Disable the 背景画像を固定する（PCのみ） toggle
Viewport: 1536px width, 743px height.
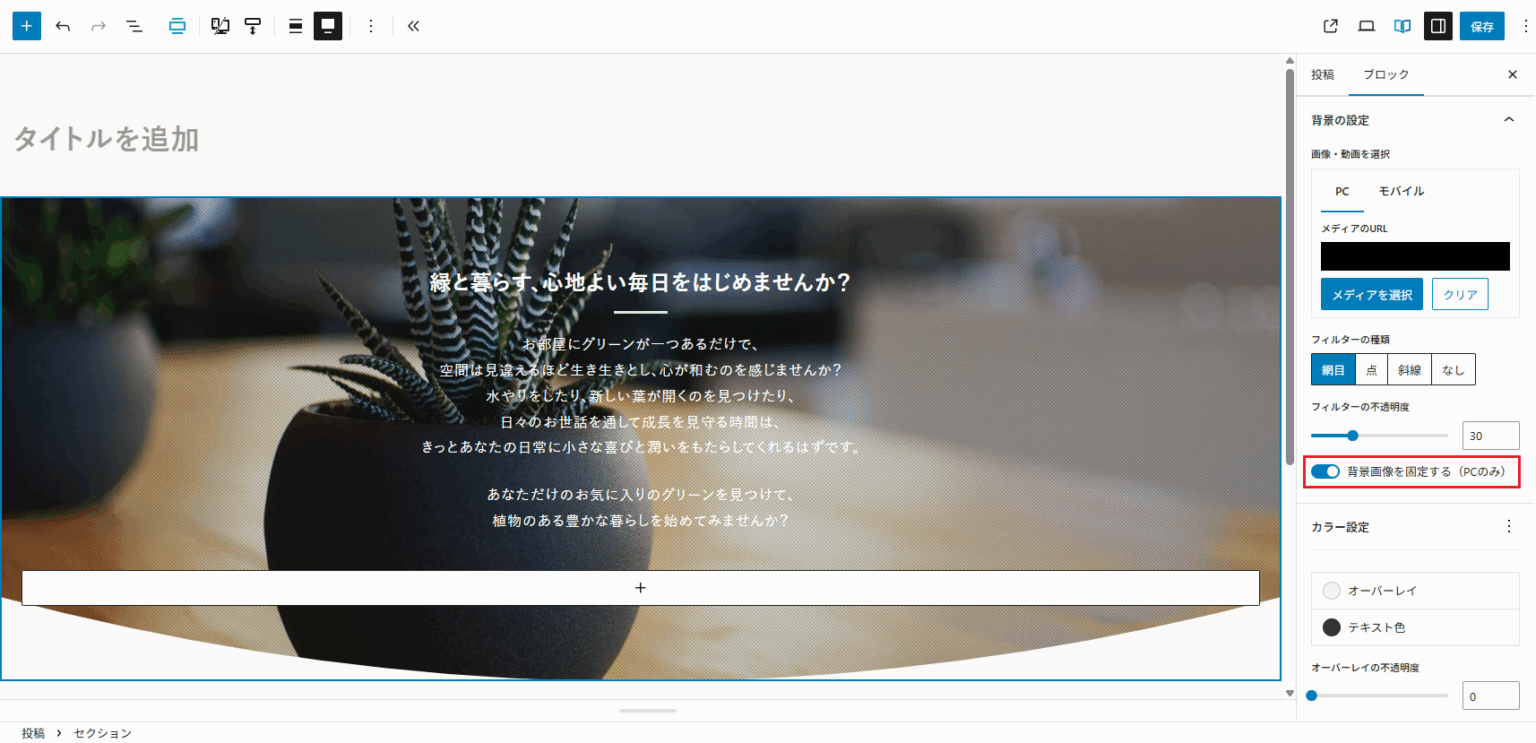point(1325,471)
